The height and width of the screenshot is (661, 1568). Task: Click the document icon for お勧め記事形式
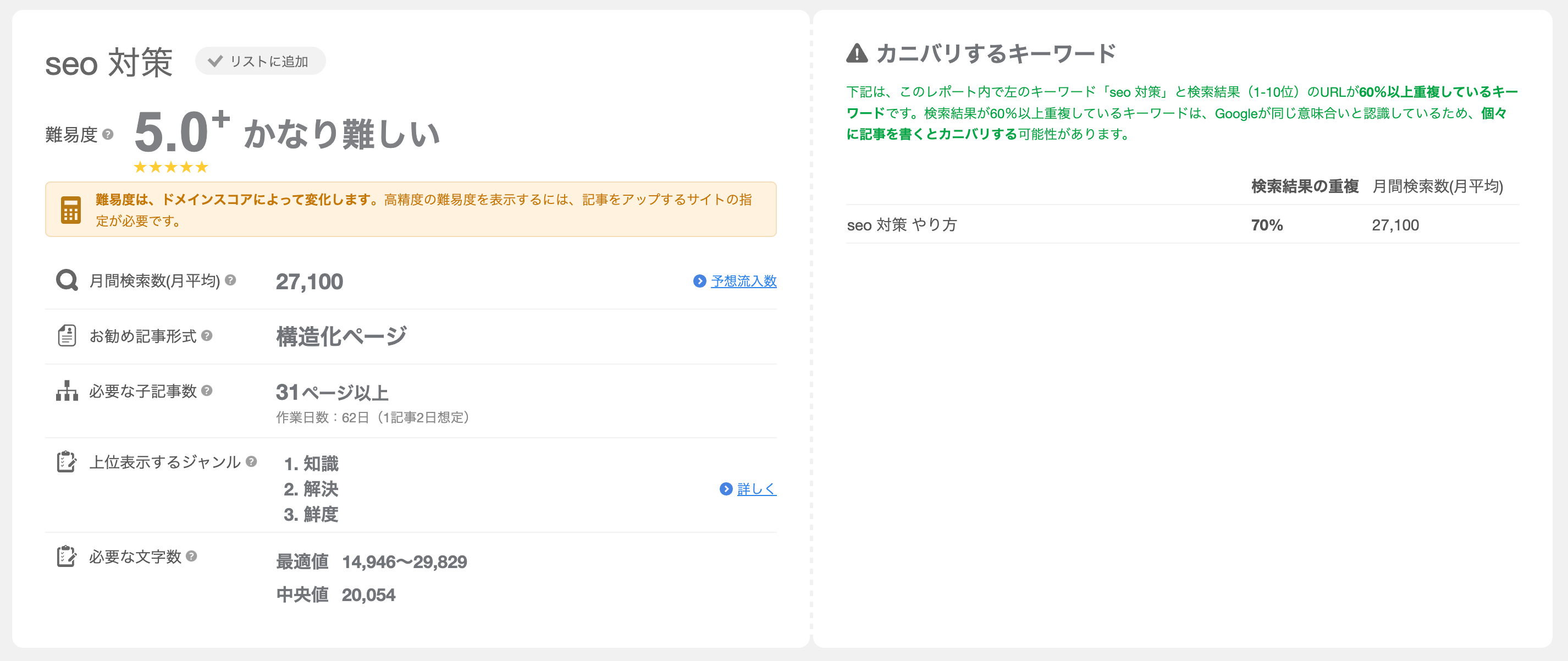[67, 335]
